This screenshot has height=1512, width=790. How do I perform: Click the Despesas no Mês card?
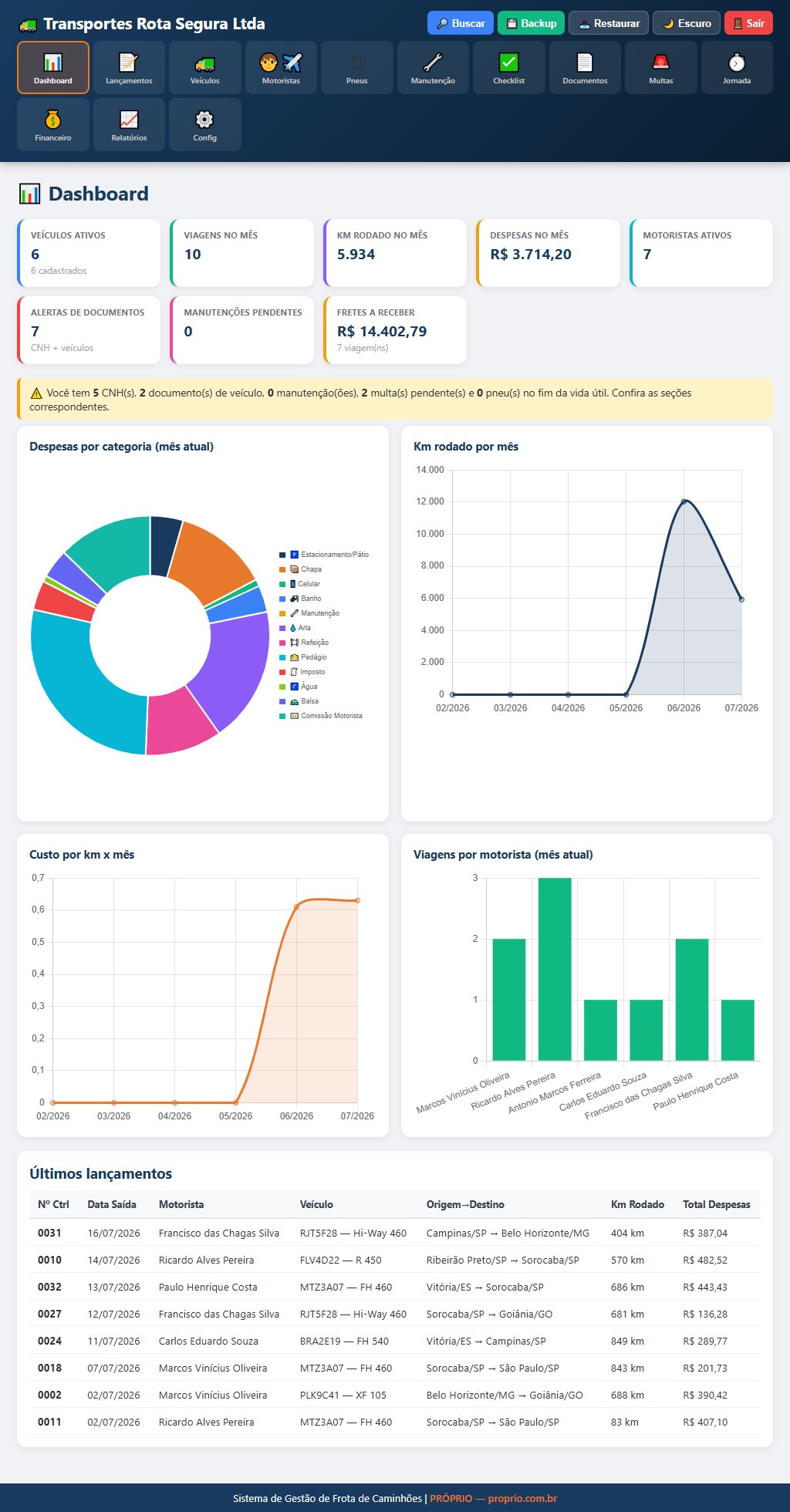(x=548, y=253)
